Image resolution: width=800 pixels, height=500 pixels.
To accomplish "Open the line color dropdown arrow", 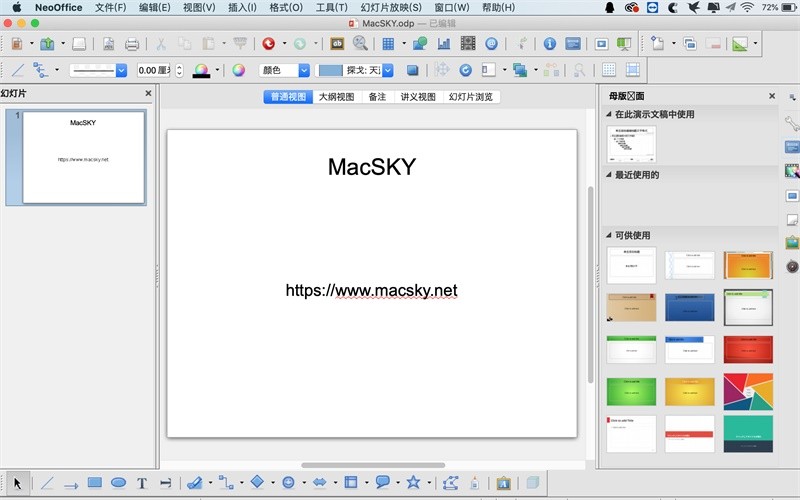I will click(x=217, y=70).
